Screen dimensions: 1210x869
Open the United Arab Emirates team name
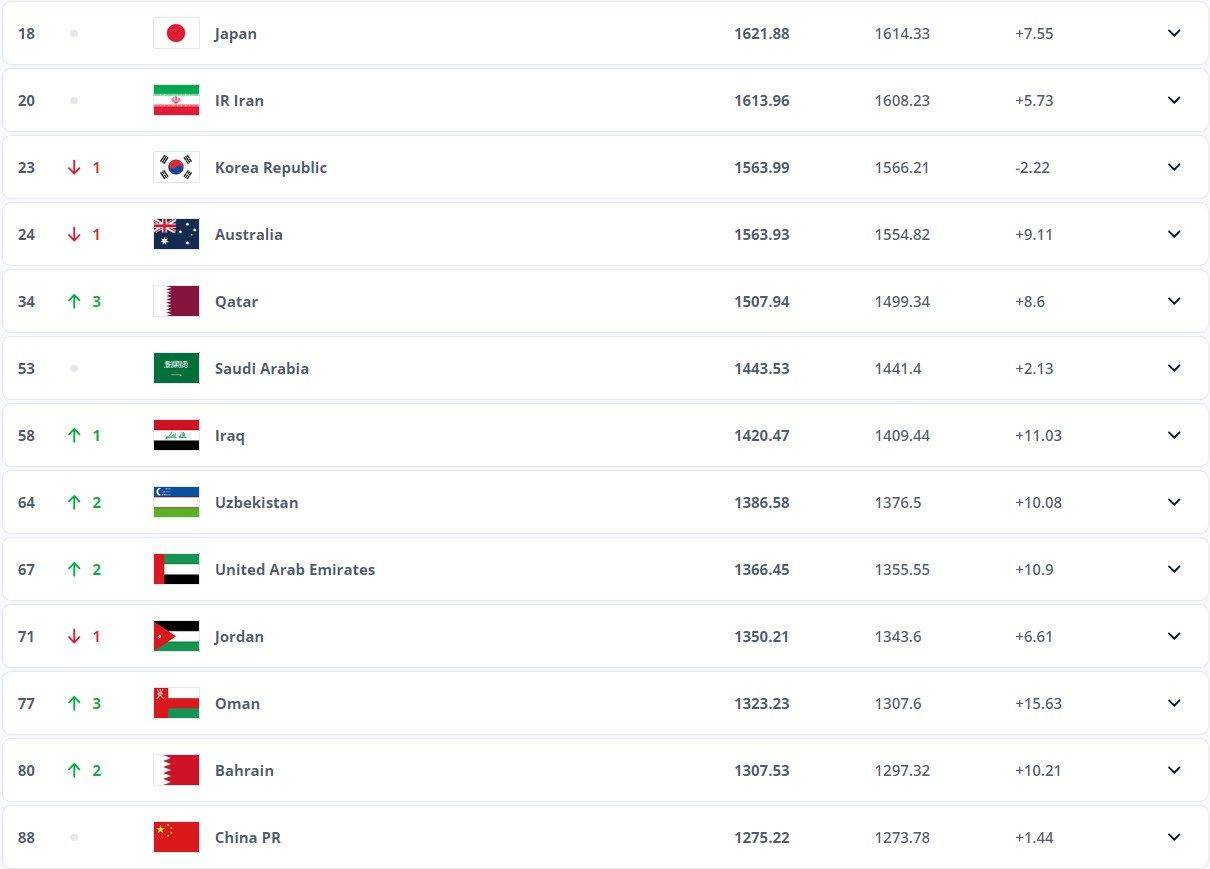pos(294,569)
